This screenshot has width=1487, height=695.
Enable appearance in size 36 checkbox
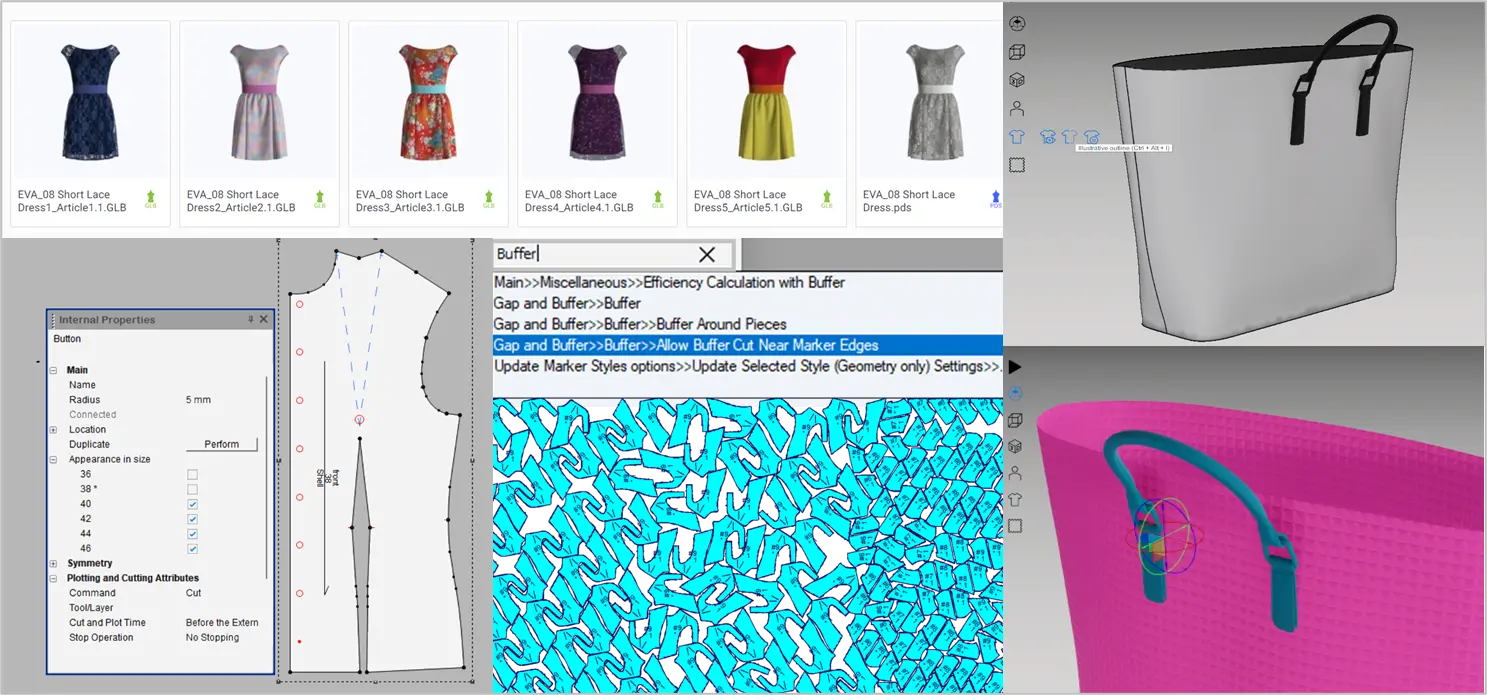[192, 474]
